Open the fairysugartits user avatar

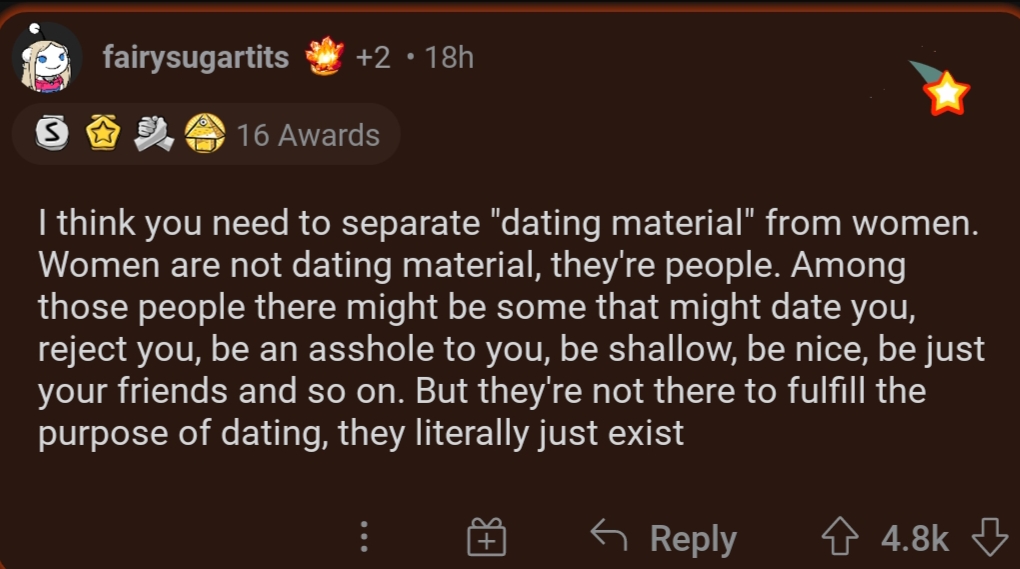tap(47, 58)
